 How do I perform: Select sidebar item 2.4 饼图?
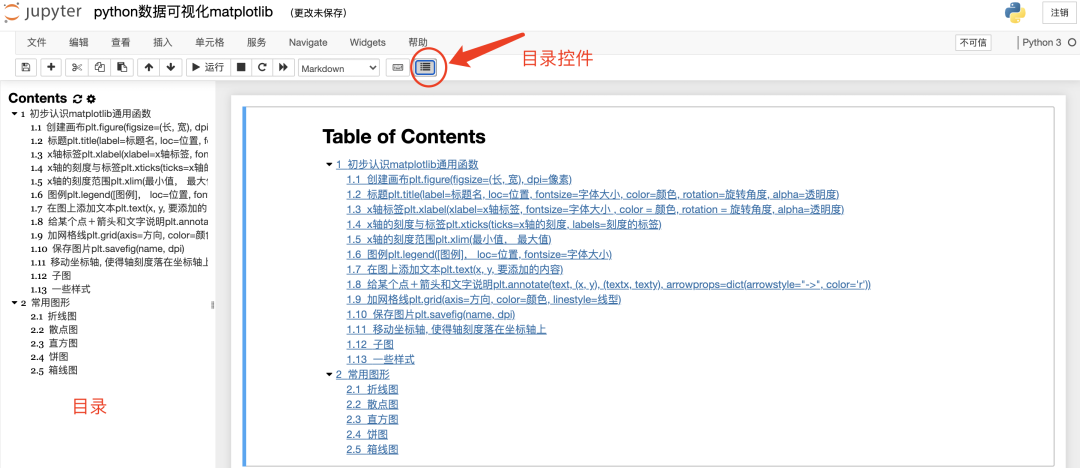click(49, 357)
